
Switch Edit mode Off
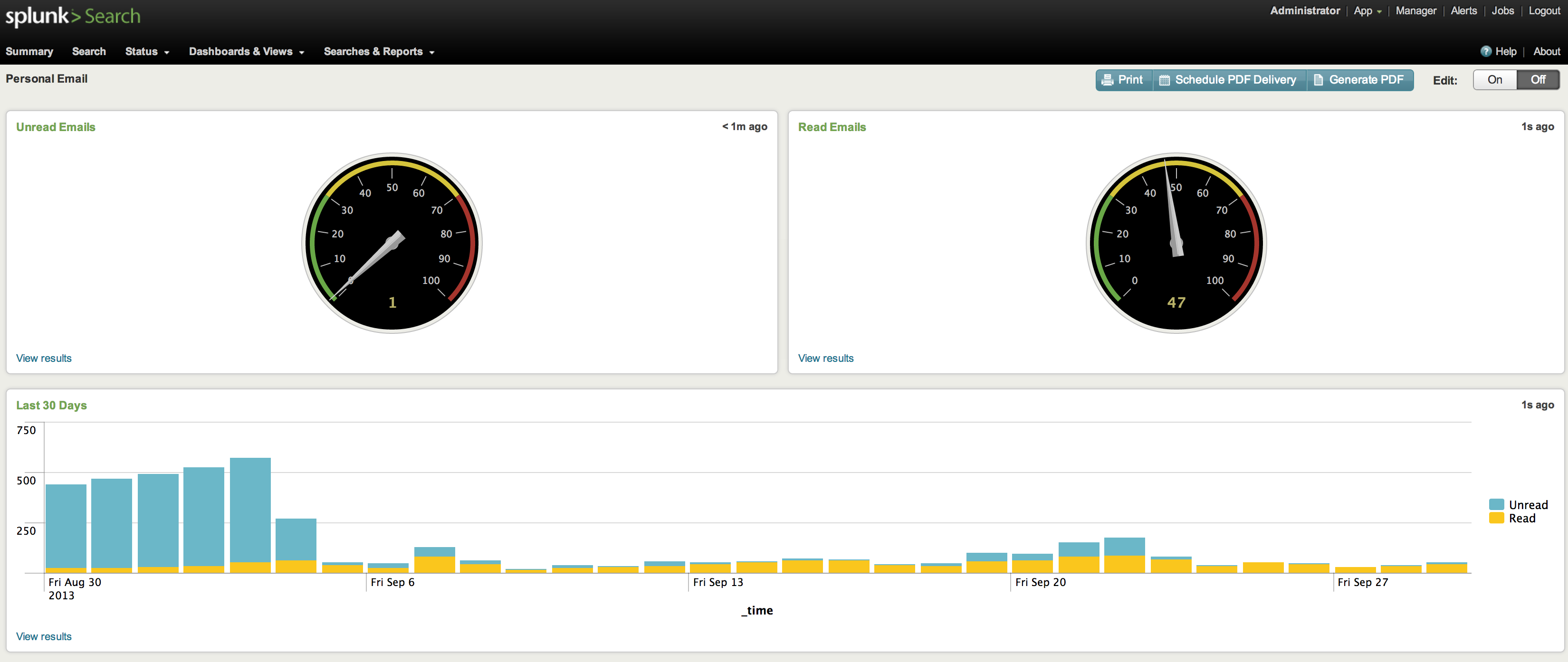(x=1538, y=80)
